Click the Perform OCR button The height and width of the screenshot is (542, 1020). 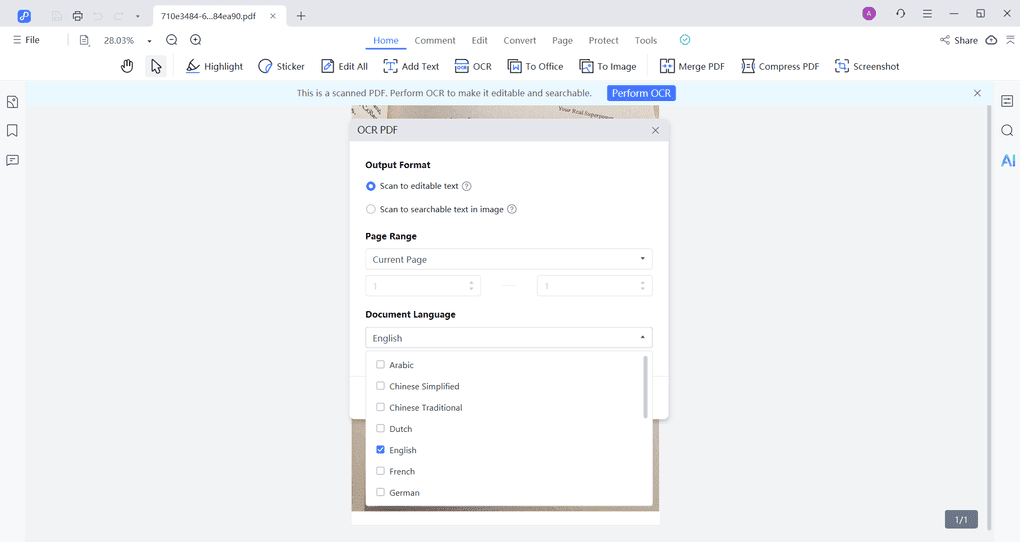click(641, 93)
